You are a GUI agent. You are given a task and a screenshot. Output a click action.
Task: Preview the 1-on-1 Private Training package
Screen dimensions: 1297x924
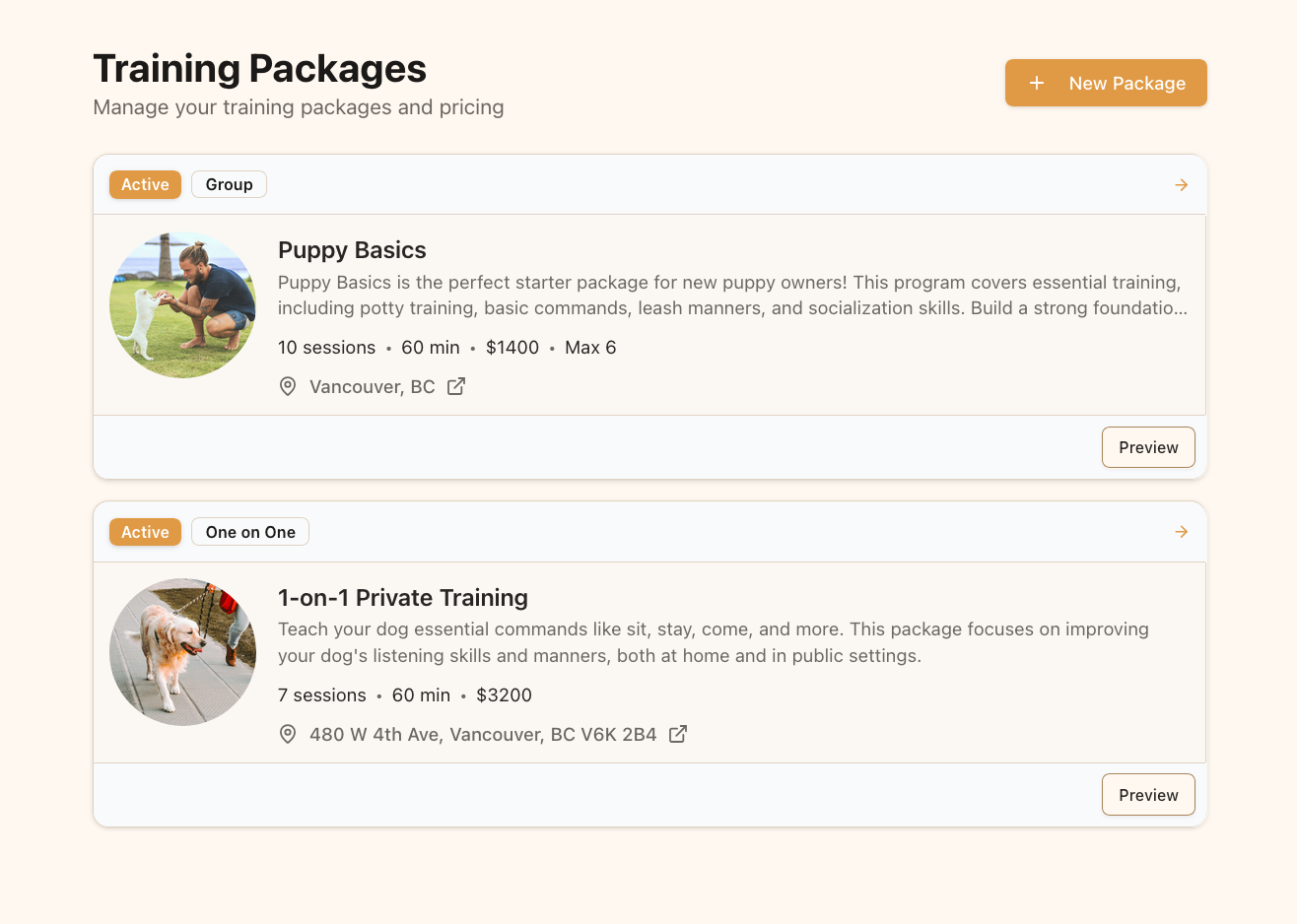[1148, 794]
